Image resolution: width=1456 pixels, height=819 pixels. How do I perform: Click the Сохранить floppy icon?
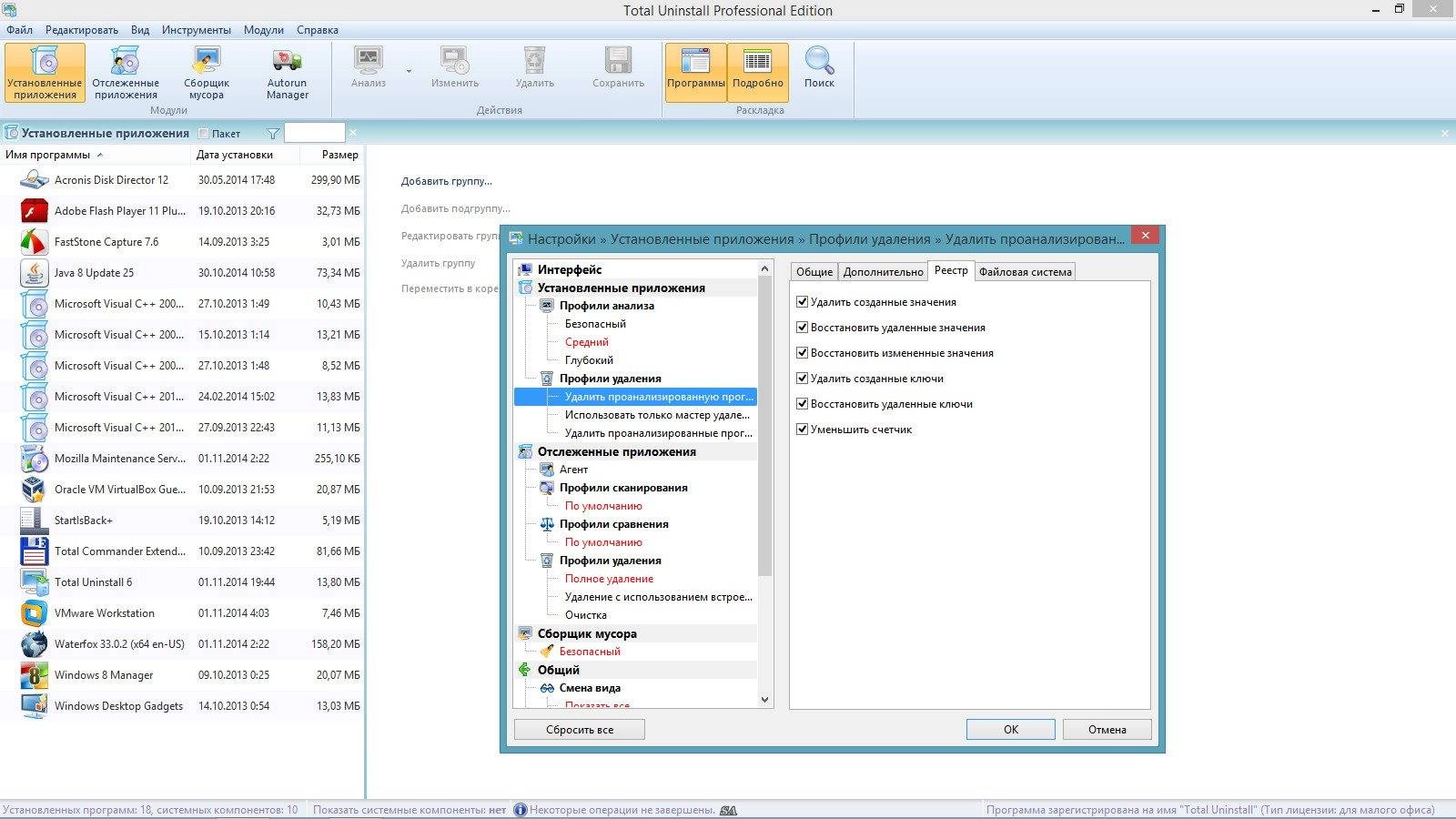coord(618,62)
